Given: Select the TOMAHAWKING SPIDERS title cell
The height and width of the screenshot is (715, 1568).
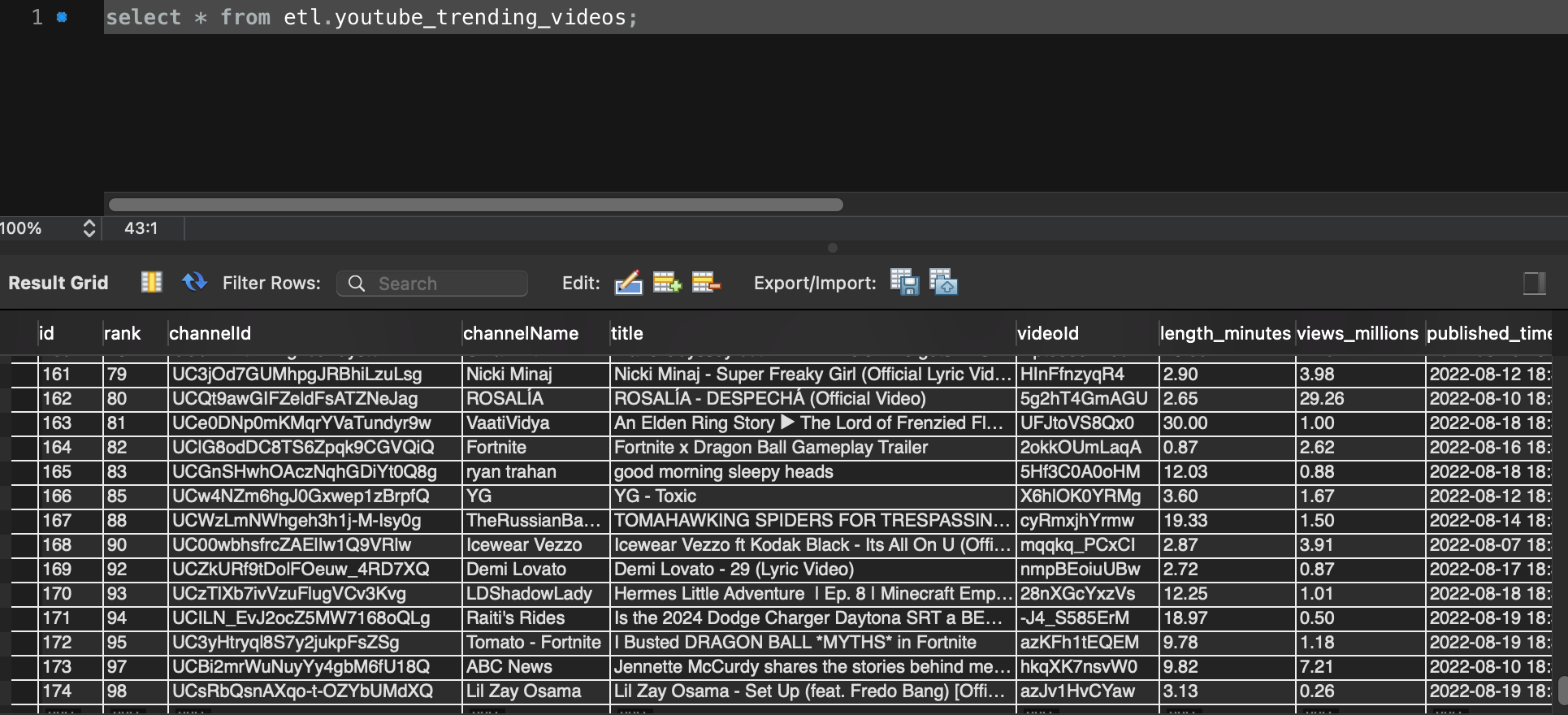Looking at the screenshot, I should point(812,521).
